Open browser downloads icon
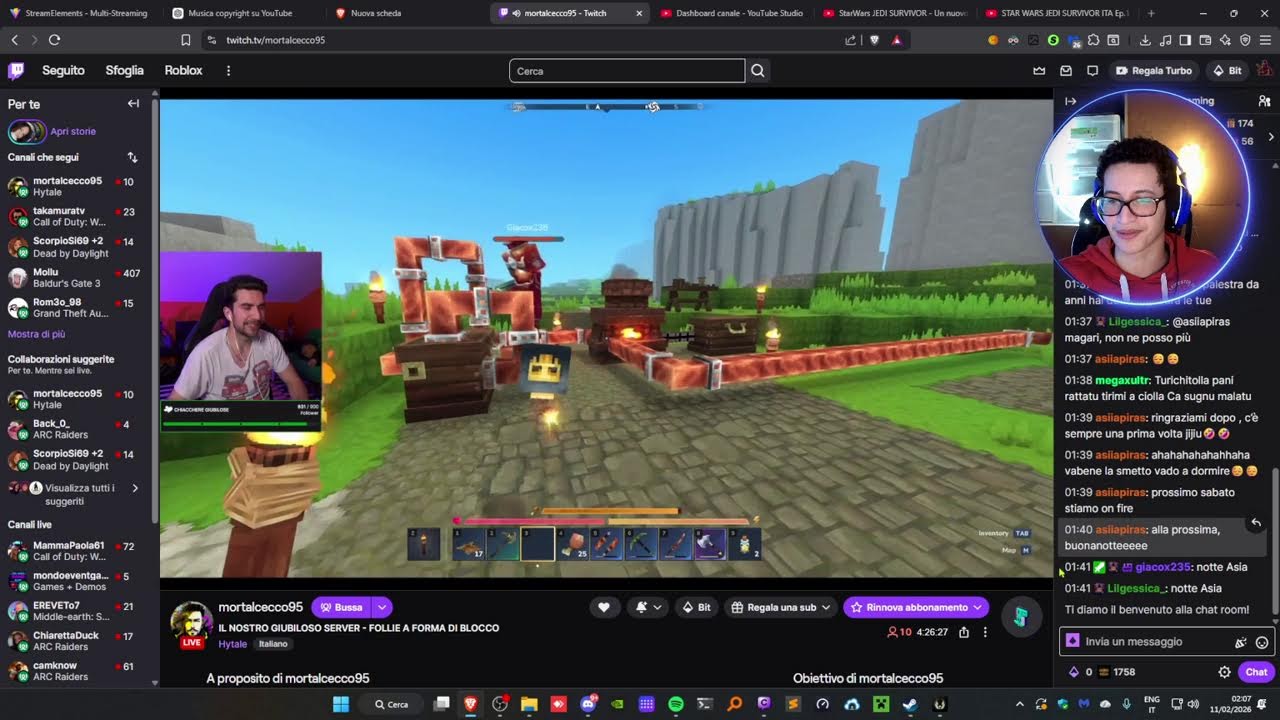The height and width of the screenshot is (720, 1280). coord(1145,40)
